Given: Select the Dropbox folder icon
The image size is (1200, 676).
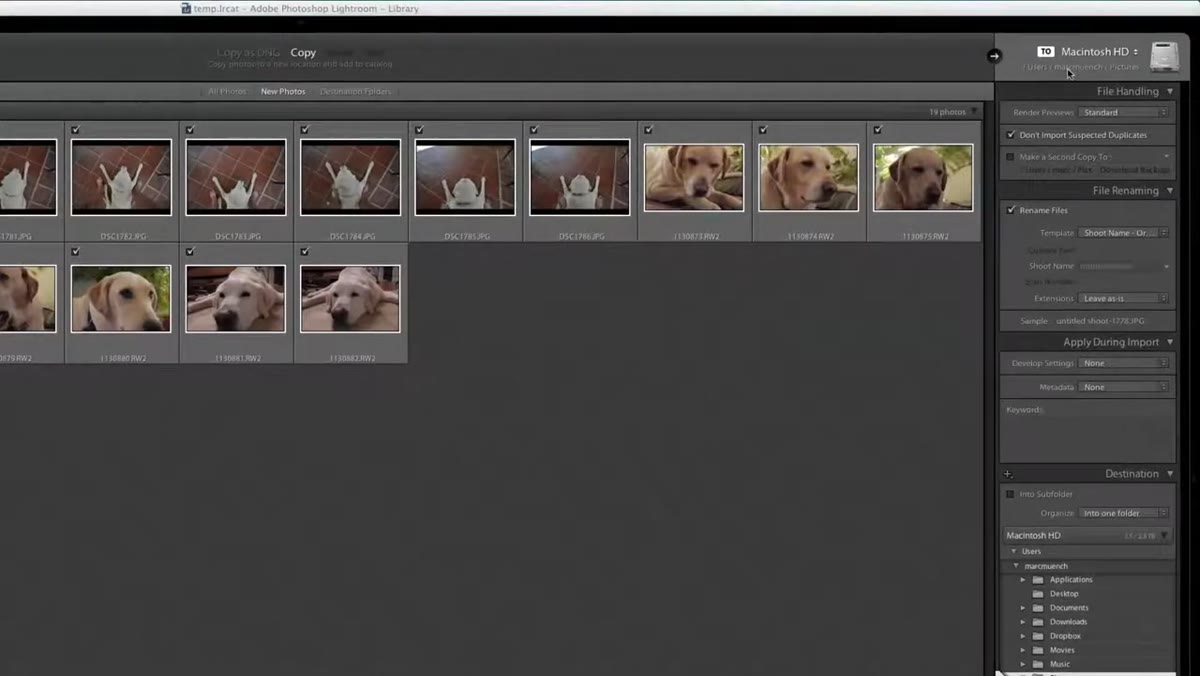Looking at the screenshot, I should (x=1038, y=636).
